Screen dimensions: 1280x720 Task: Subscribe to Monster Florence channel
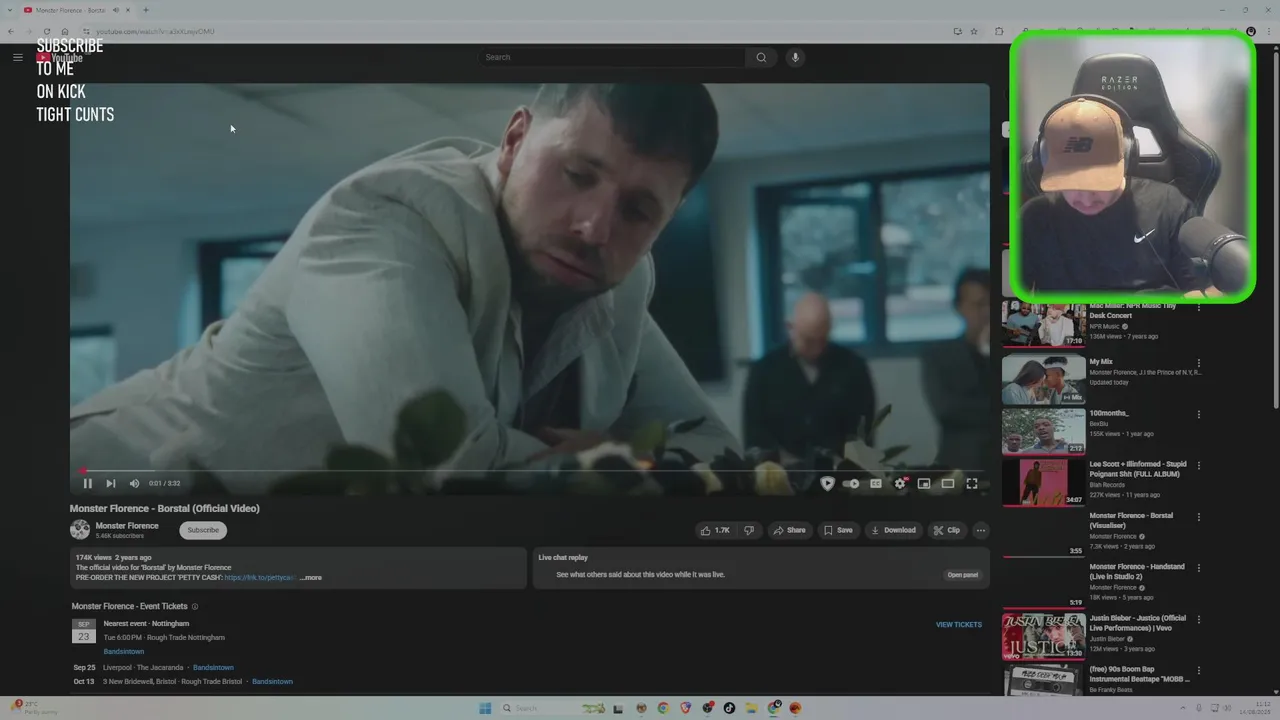pos(203,530)
